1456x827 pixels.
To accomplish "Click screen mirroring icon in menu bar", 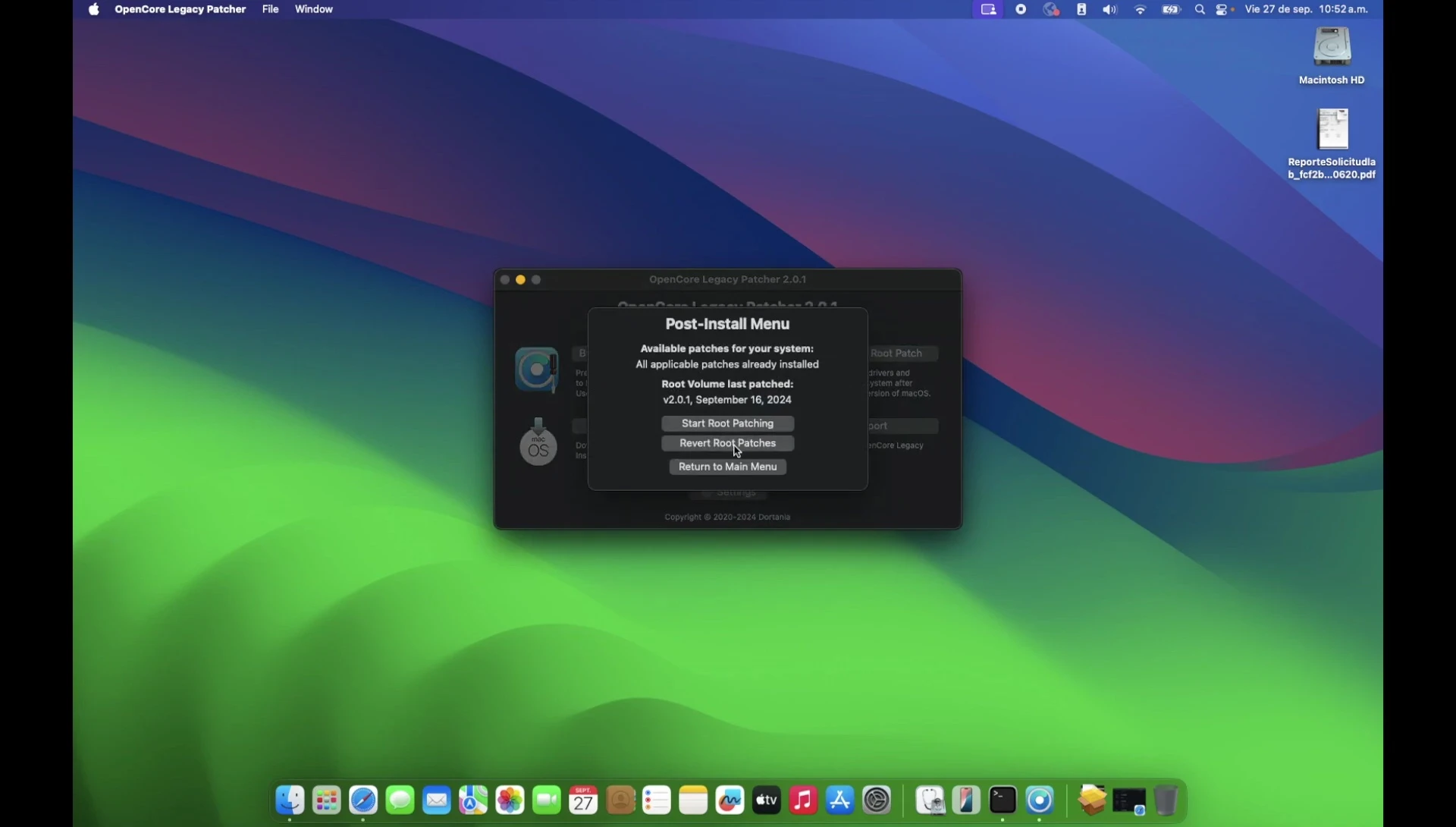I will tap(988, 9).
